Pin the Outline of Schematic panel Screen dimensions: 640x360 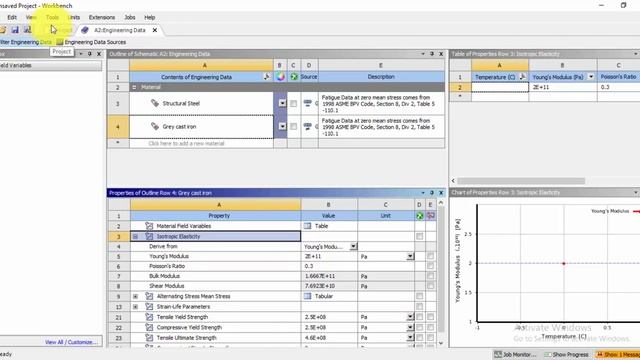pos(432,54)
